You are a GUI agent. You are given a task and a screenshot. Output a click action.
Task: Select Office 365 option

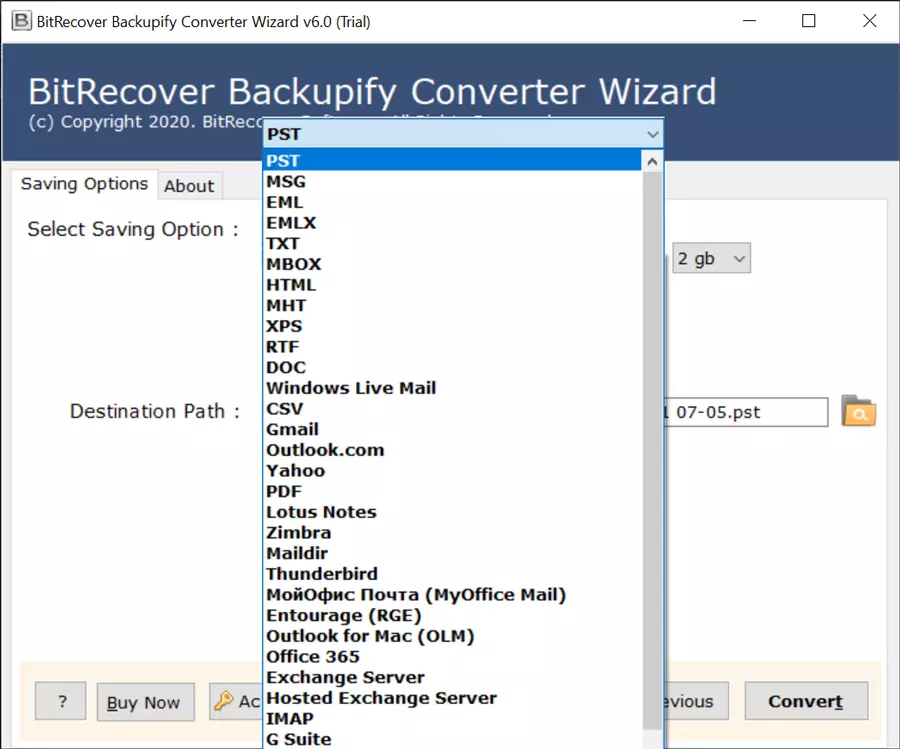tap(452, 657)
